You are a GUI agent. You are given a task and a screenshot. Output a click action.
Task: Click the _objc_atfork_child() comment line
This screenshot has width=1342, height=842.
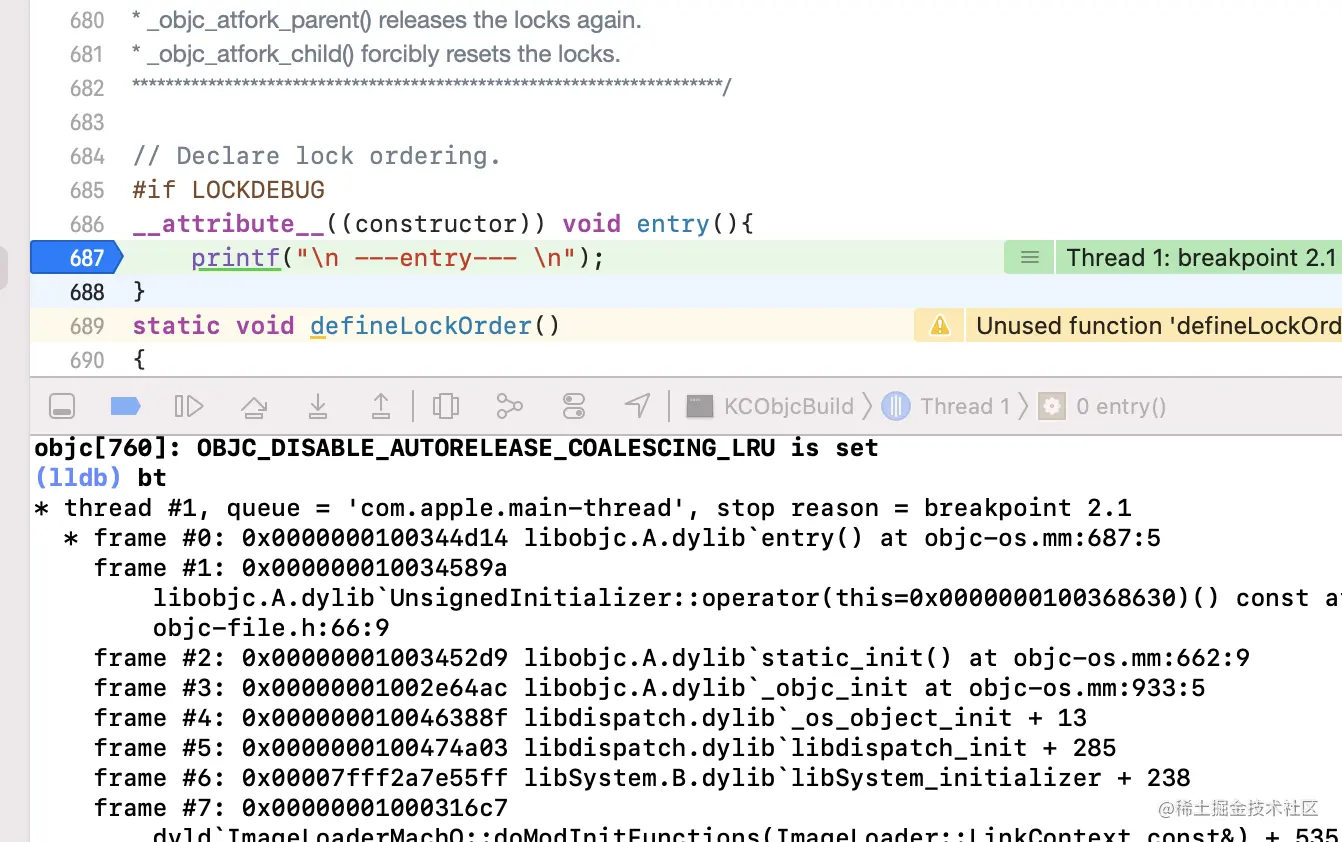376,54
